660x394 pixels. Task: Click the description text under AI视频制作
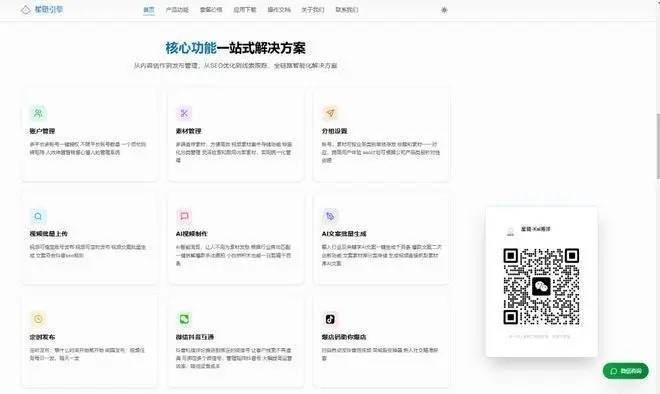tap(234, 255)
